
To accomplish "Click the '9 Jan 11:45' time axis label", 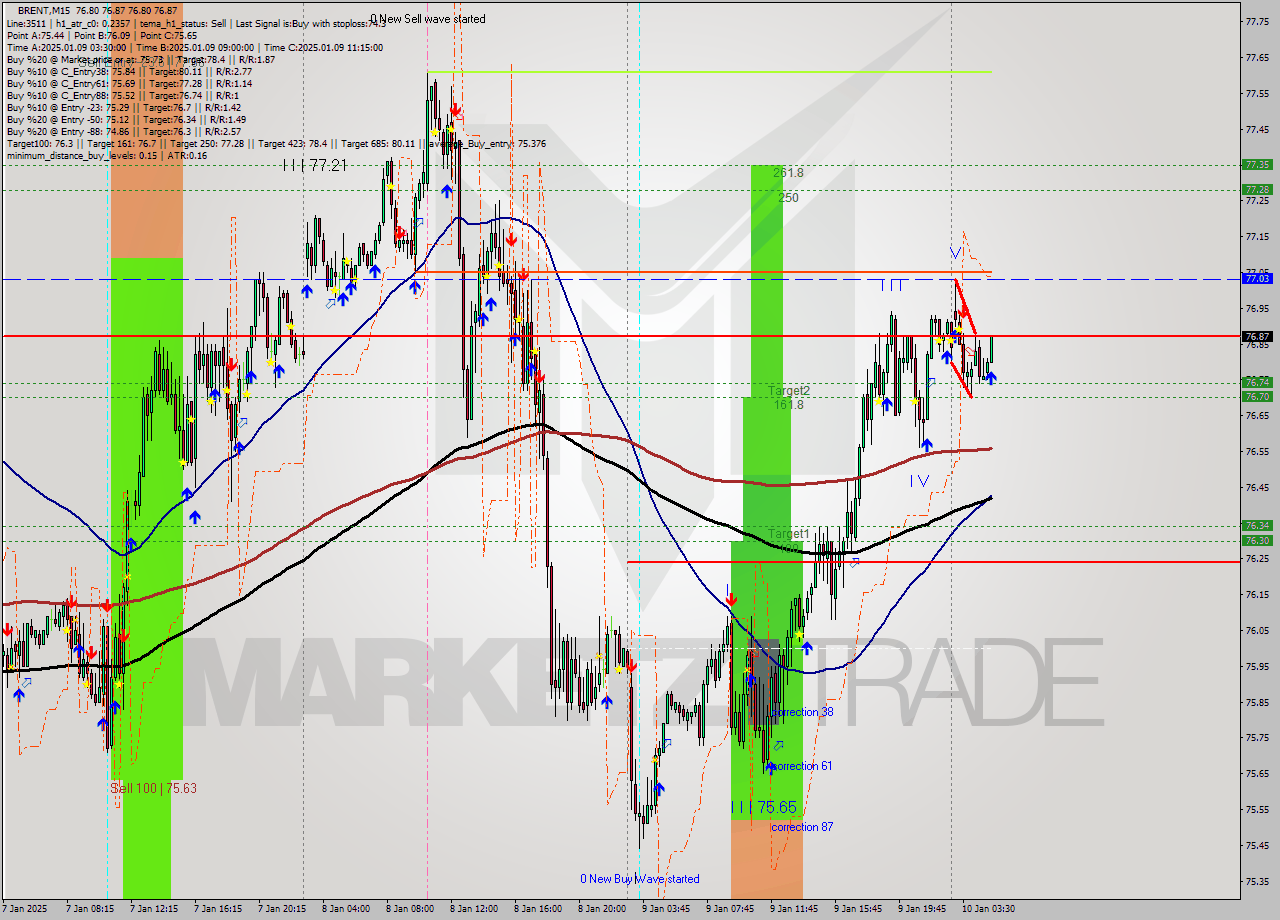I will 794,909.
